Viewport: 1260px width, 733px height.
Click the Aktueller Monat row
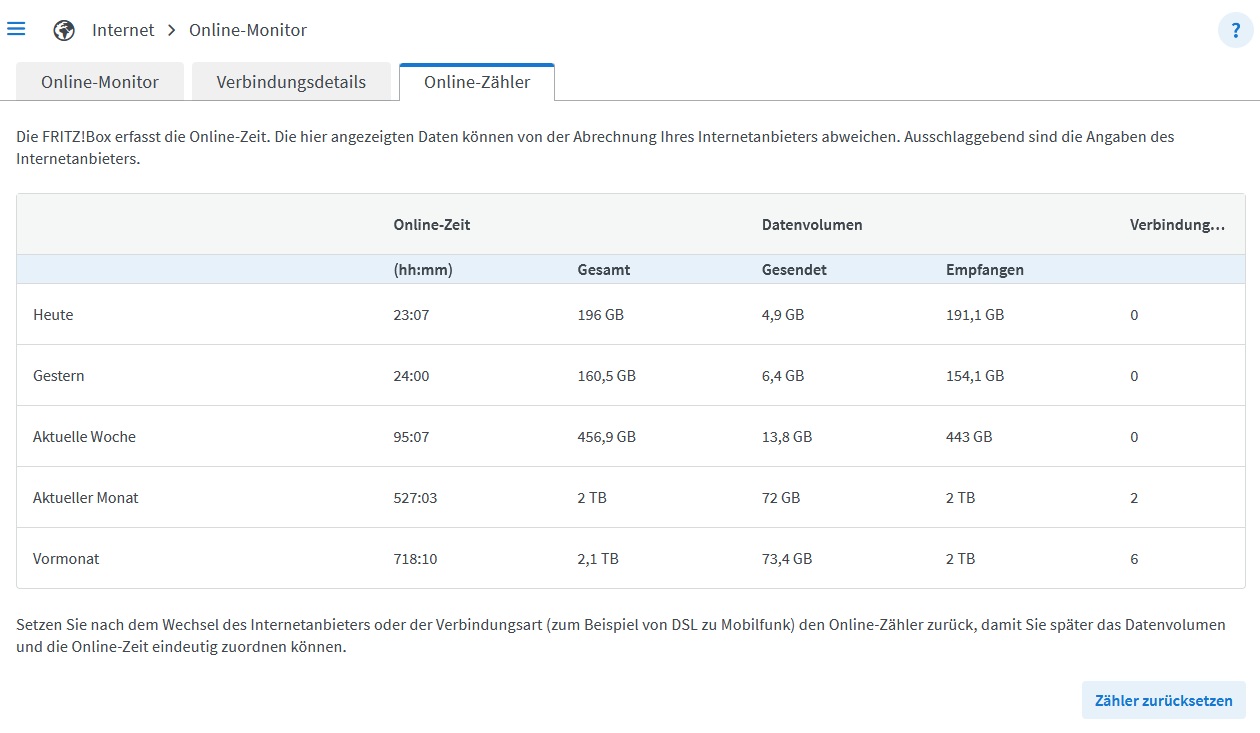(x=86, y=498)
